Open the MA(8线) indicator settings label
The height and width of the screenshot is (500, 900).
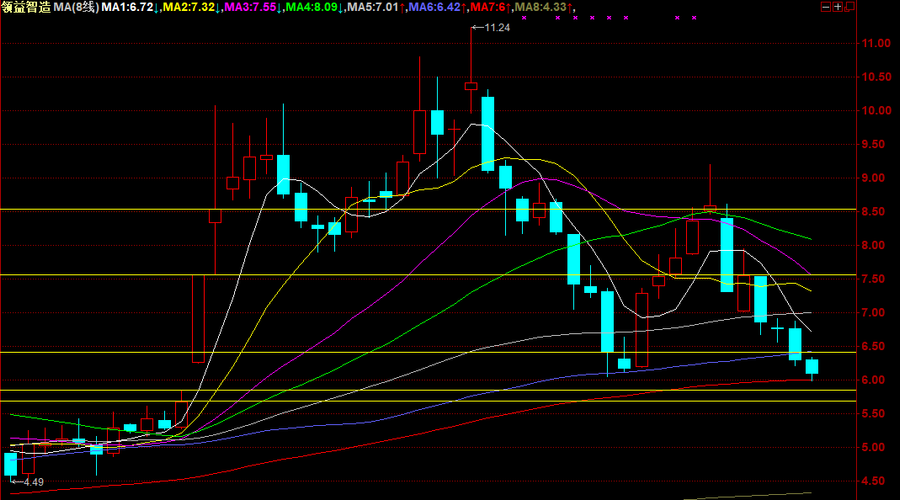(76, 7)
